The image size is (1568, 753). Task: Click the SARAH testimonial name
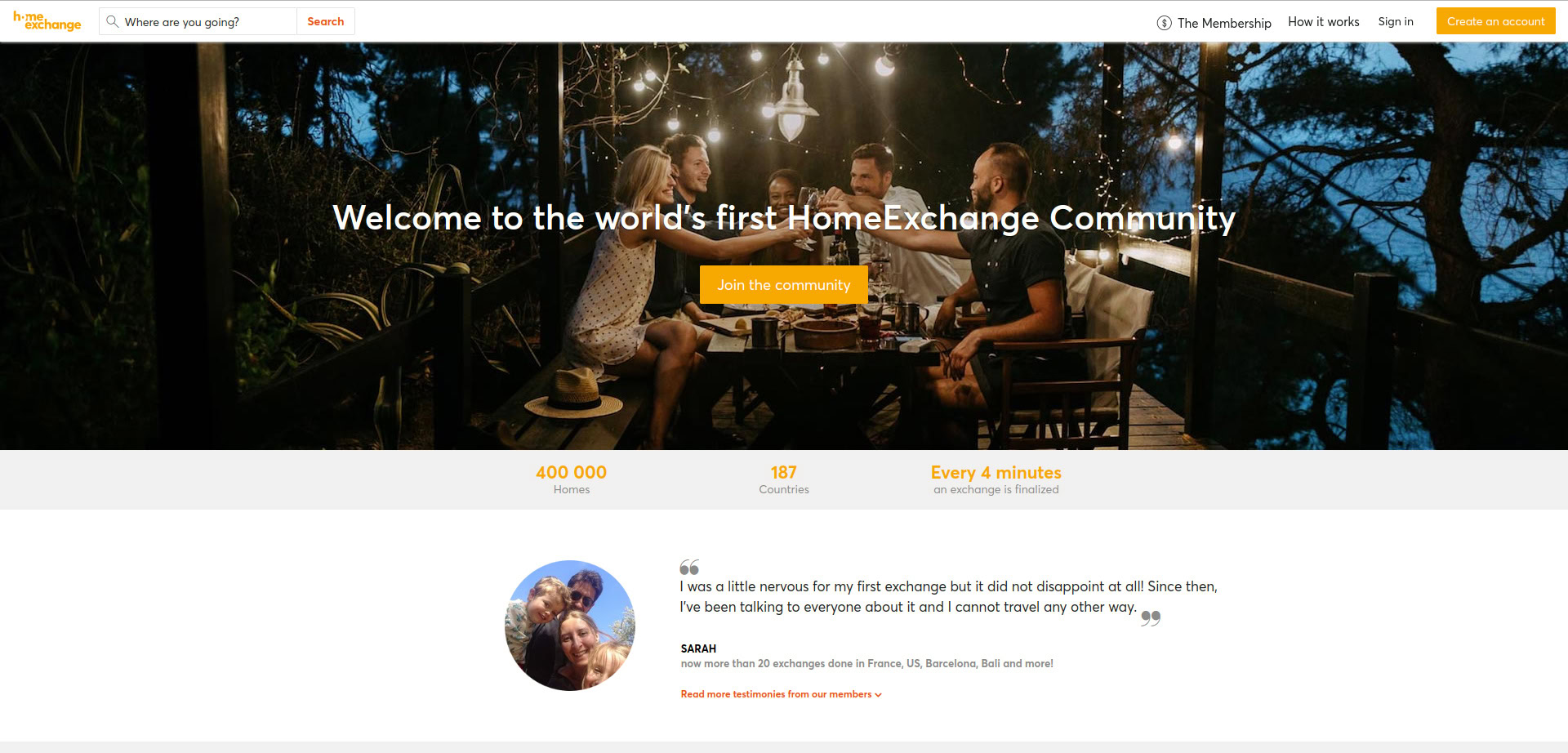pos(698,648)
